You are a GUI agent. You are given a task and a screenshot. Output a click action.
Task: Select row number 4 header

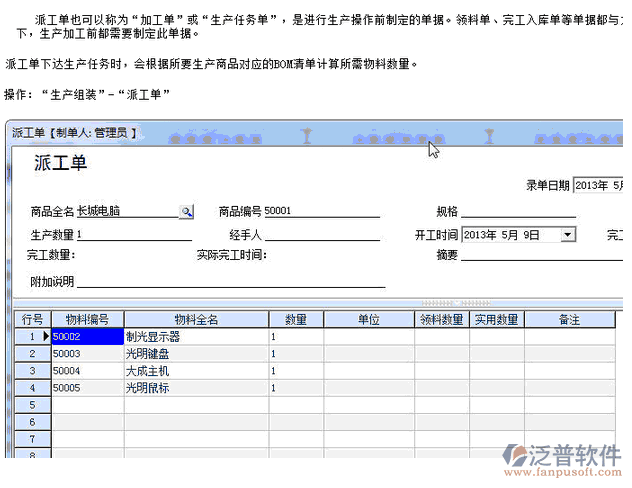[x=33, y=388]
